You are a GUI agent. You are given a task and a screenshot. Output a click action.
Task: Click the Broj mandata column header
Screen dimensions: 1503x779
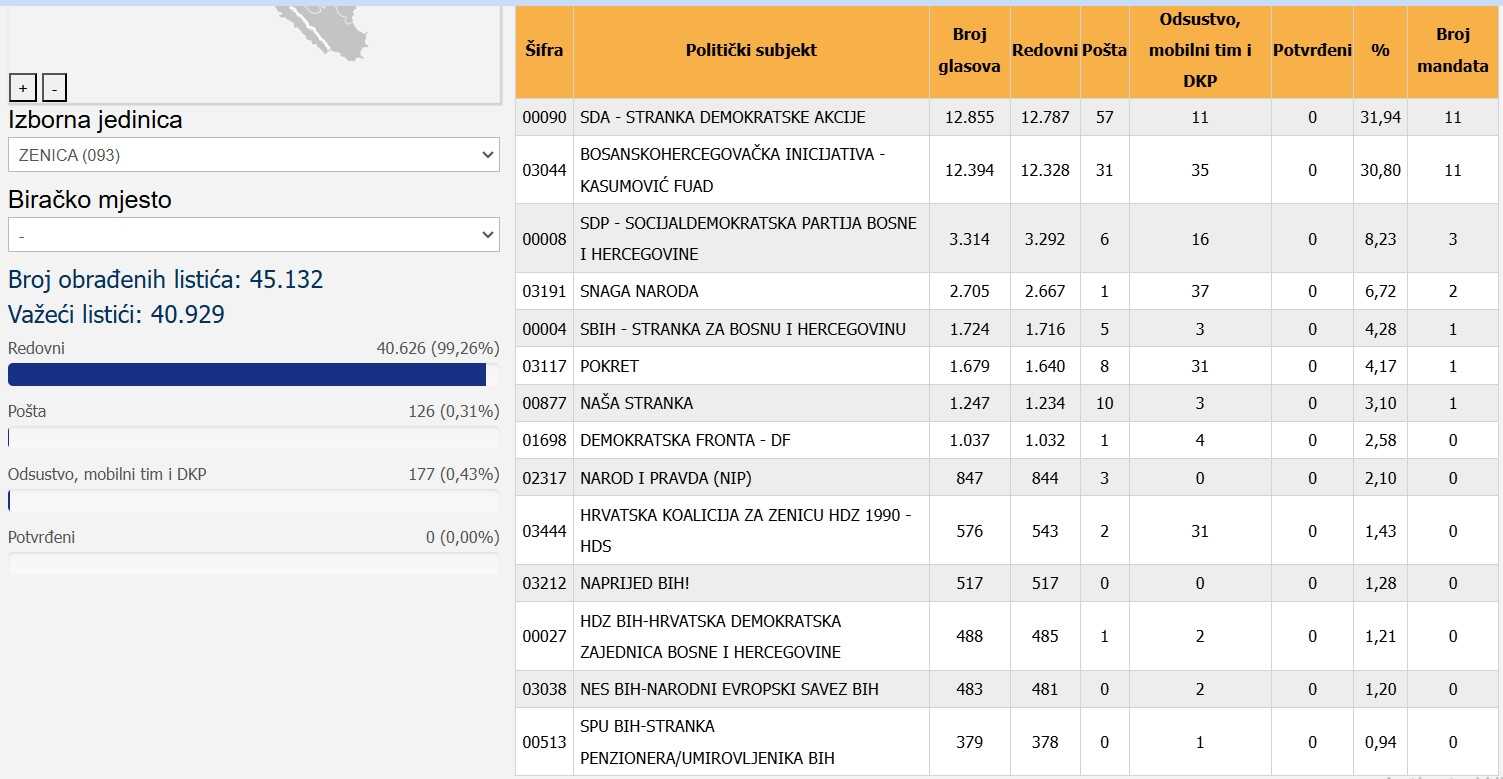coord(1452,50)
